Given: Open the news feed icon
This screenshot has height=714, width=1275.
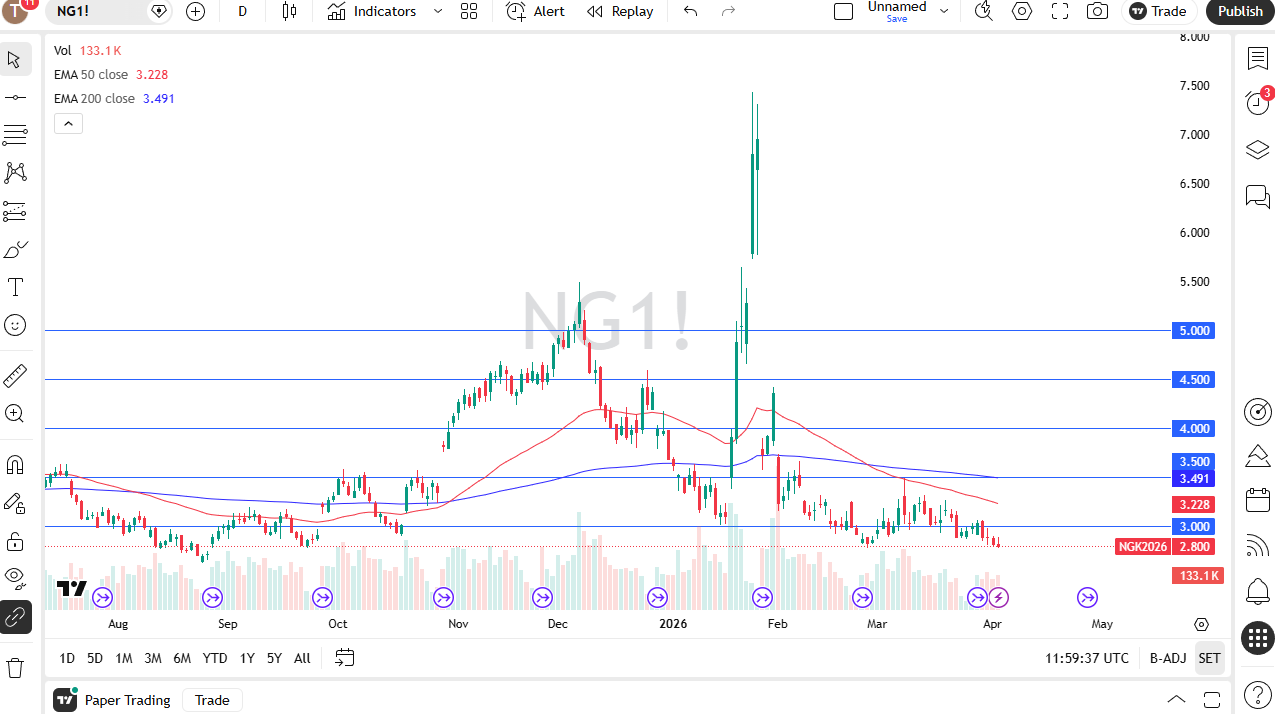Looking at the screenshot, I should [1258, 546].
